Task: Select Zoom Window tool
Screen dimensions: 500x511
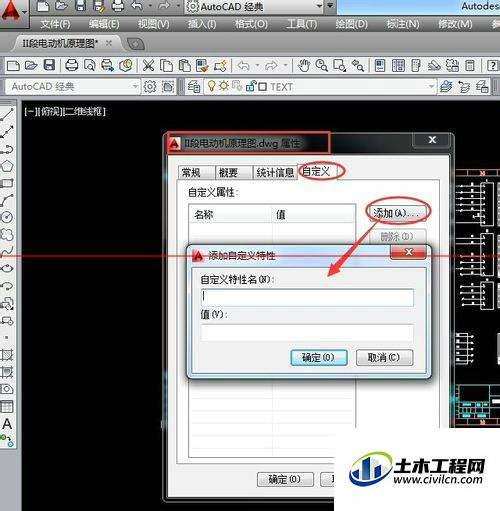Action: pos(340,66)
